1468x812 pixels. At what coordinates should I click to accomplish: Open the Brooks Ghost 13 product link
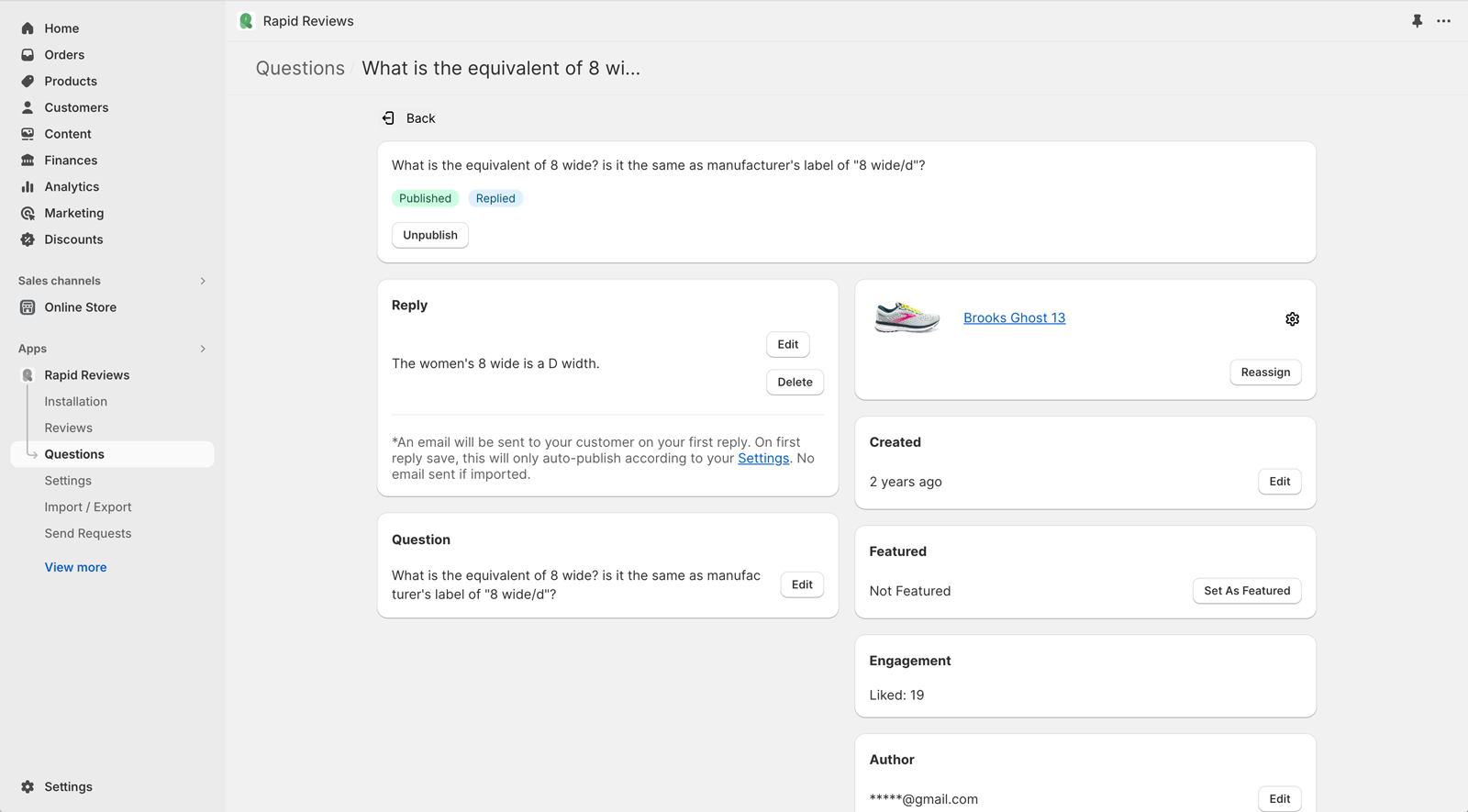tap(1014, 317)
